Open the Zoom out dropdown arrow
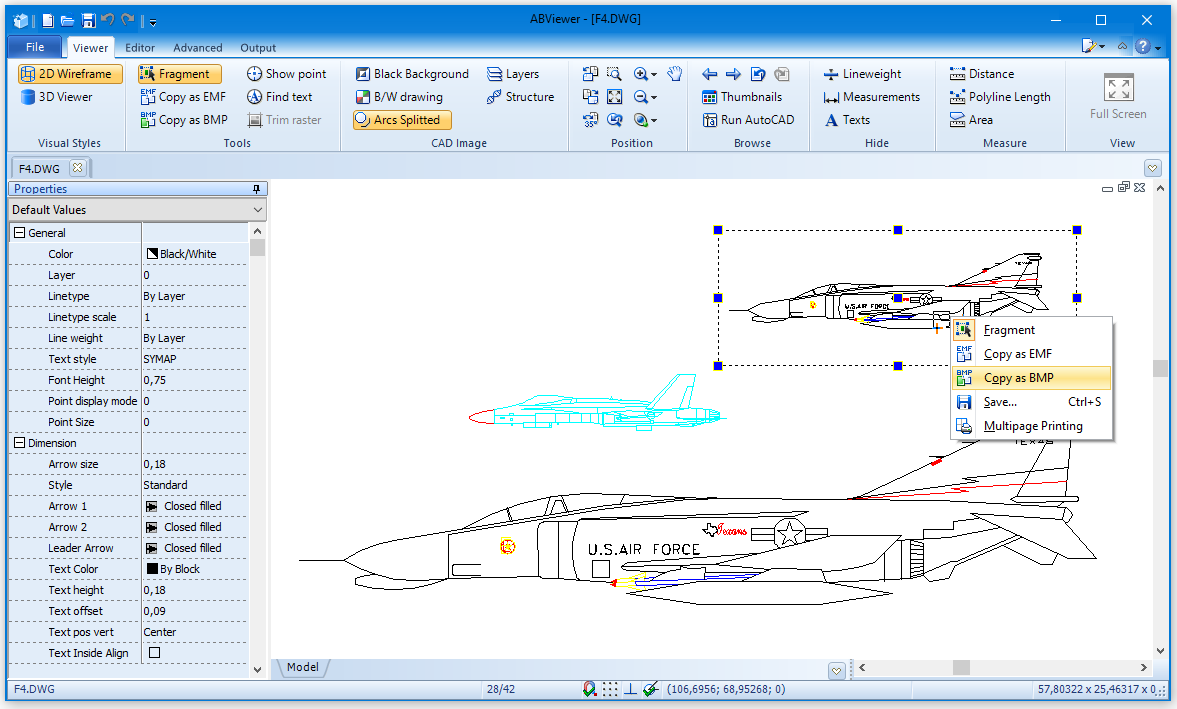This screenshot has width=1177, height=709. pos(654,98)
